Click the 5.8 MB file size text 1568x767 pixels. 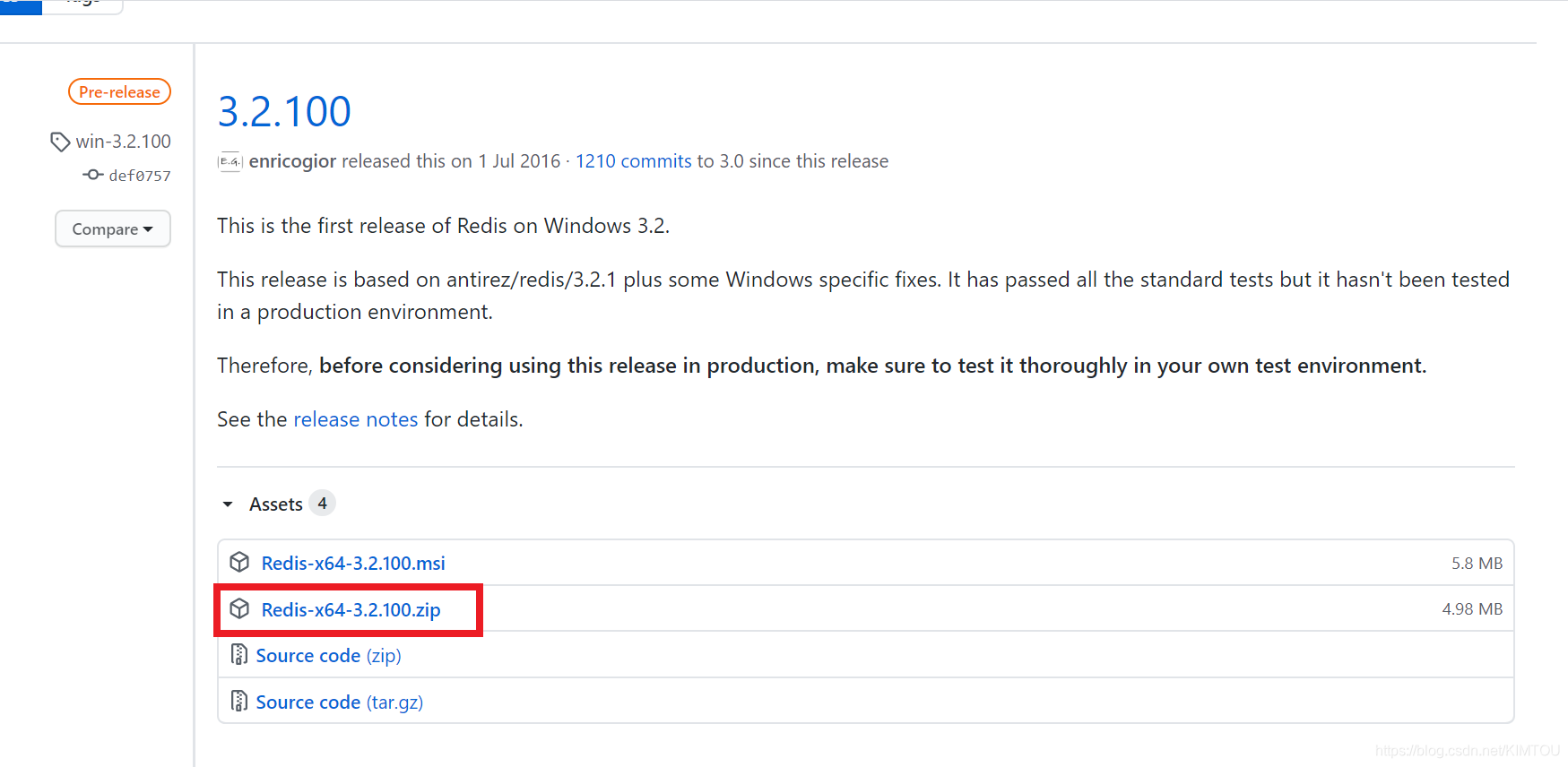(x=1477, y=564)
